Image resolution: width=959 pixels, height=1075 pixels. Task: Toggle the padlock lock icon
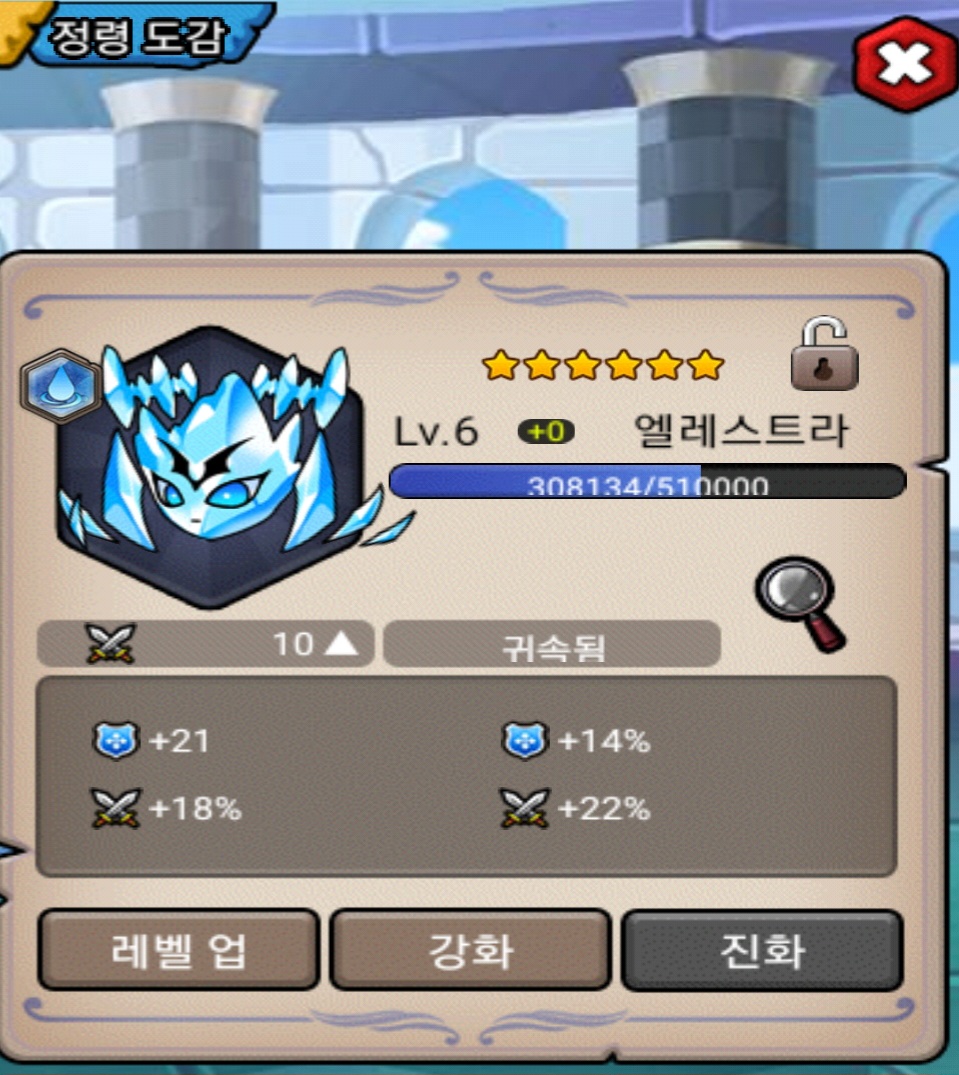[825, 354]
